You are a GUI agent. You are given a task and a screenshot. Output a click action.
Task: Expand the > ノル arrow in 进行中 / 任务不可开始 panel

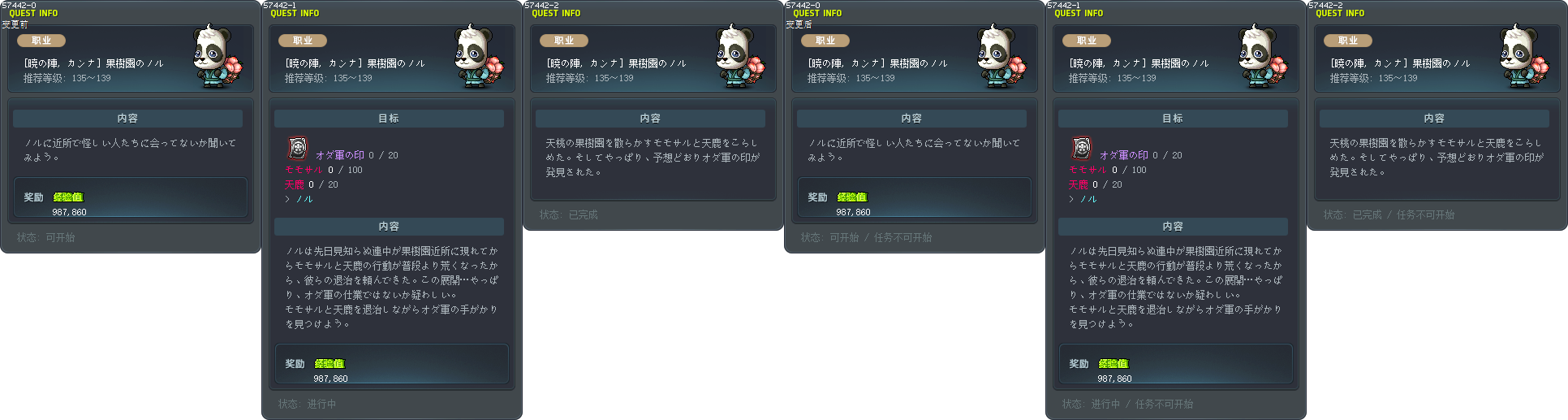[1083, 199]
